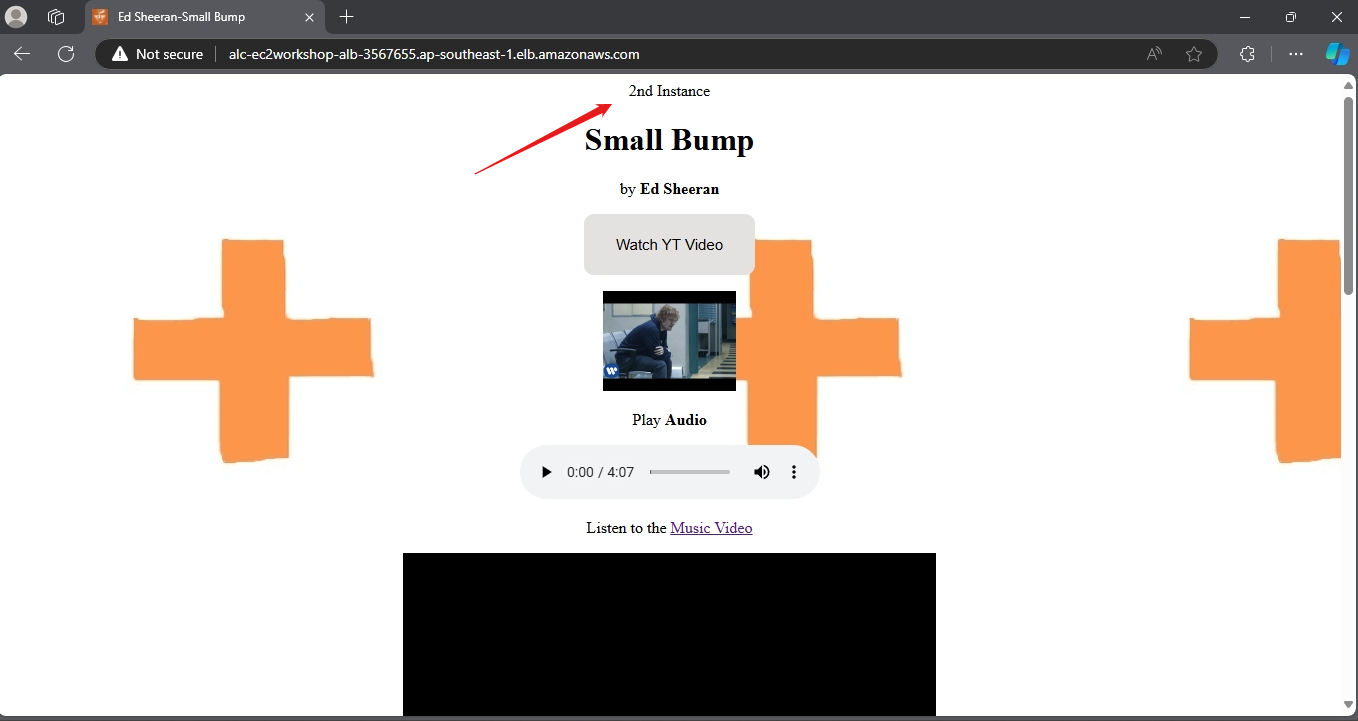Play the audio track
The width and height of the screenshot is (1358, 721).
(x=546, y=472)
